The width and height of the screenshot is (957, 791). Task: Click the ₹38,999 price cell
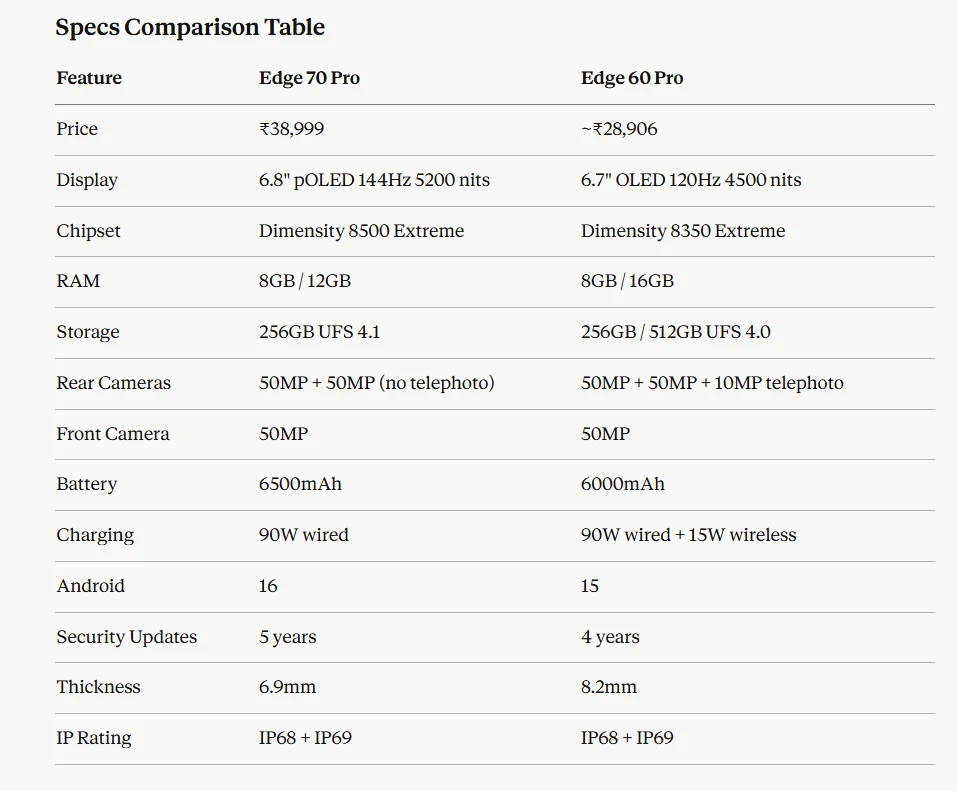pos(291,129)
